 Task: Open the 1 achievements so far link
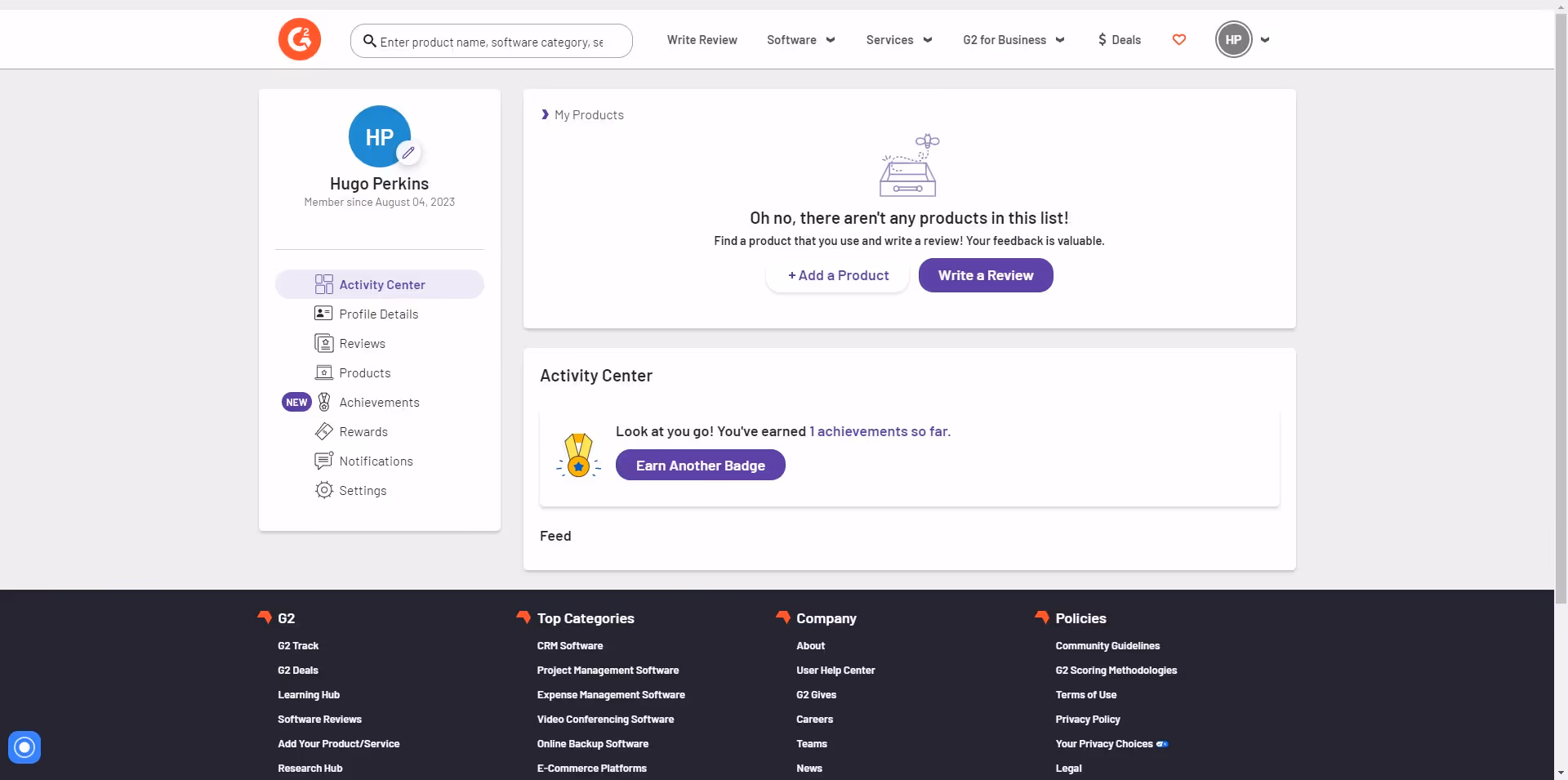[880, 430]
